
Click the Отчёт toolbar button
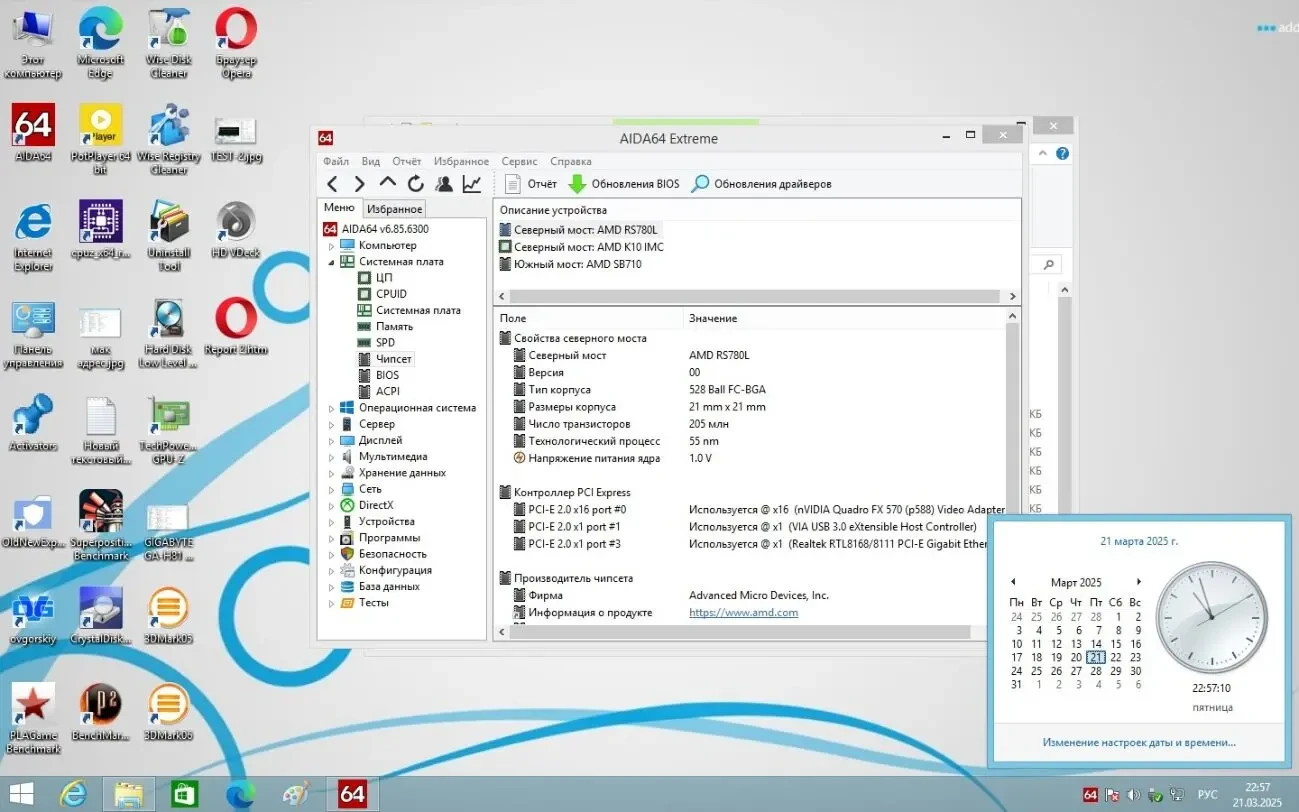[x=531, y=184]
